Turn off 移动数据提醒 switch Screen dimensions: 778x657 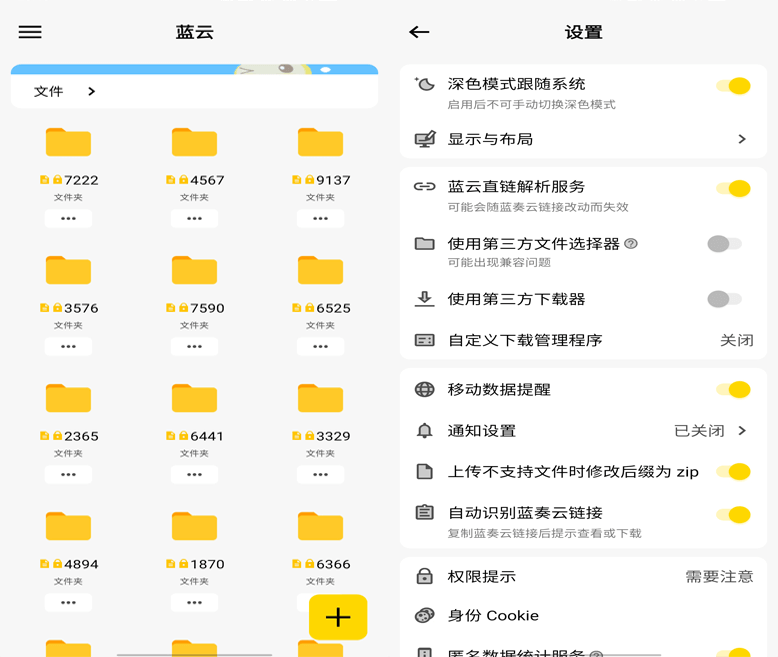click(x=733, y=390)
